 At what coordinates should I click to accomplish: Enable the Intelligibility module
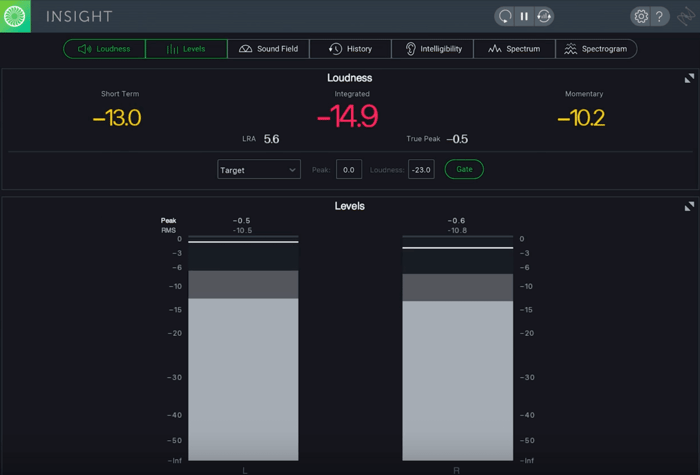pos(433,49)
